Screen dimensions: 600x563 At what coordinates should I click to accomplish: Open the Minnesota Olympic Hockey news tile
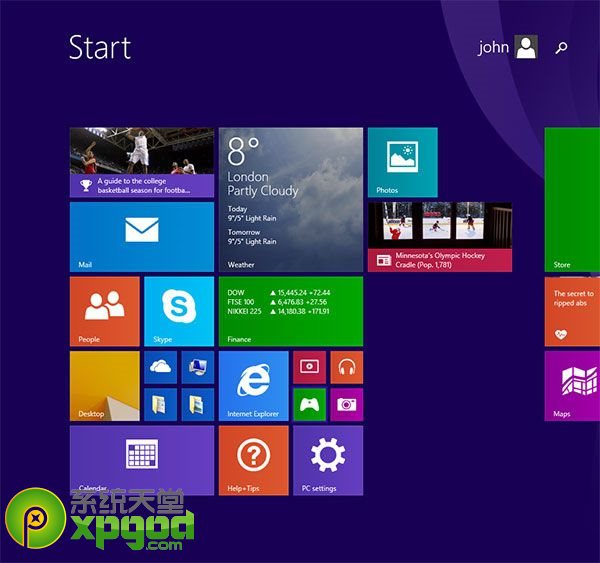tap(440, 237)
